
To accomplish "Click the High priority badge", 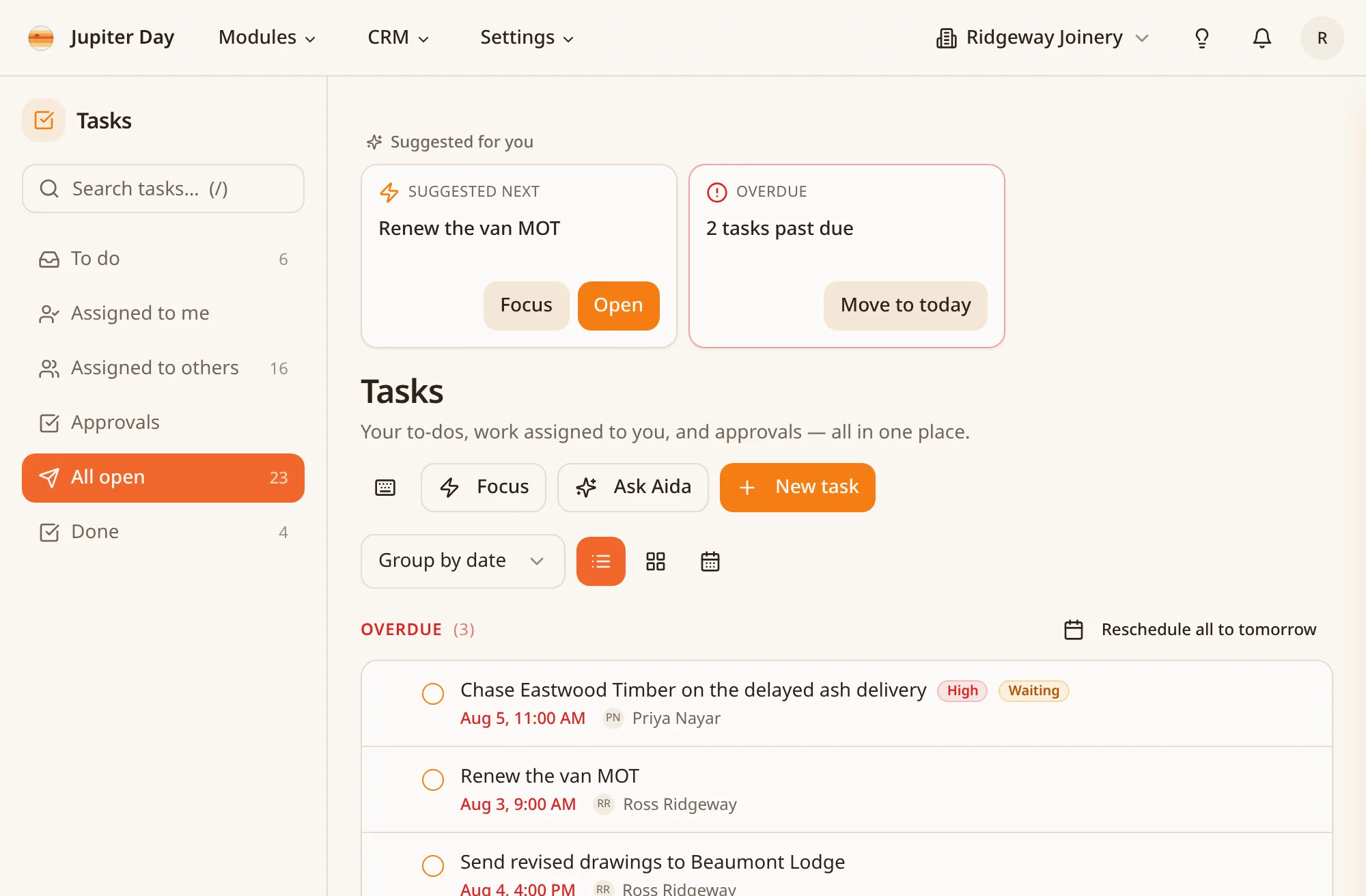I will click(x=962, y=691).
